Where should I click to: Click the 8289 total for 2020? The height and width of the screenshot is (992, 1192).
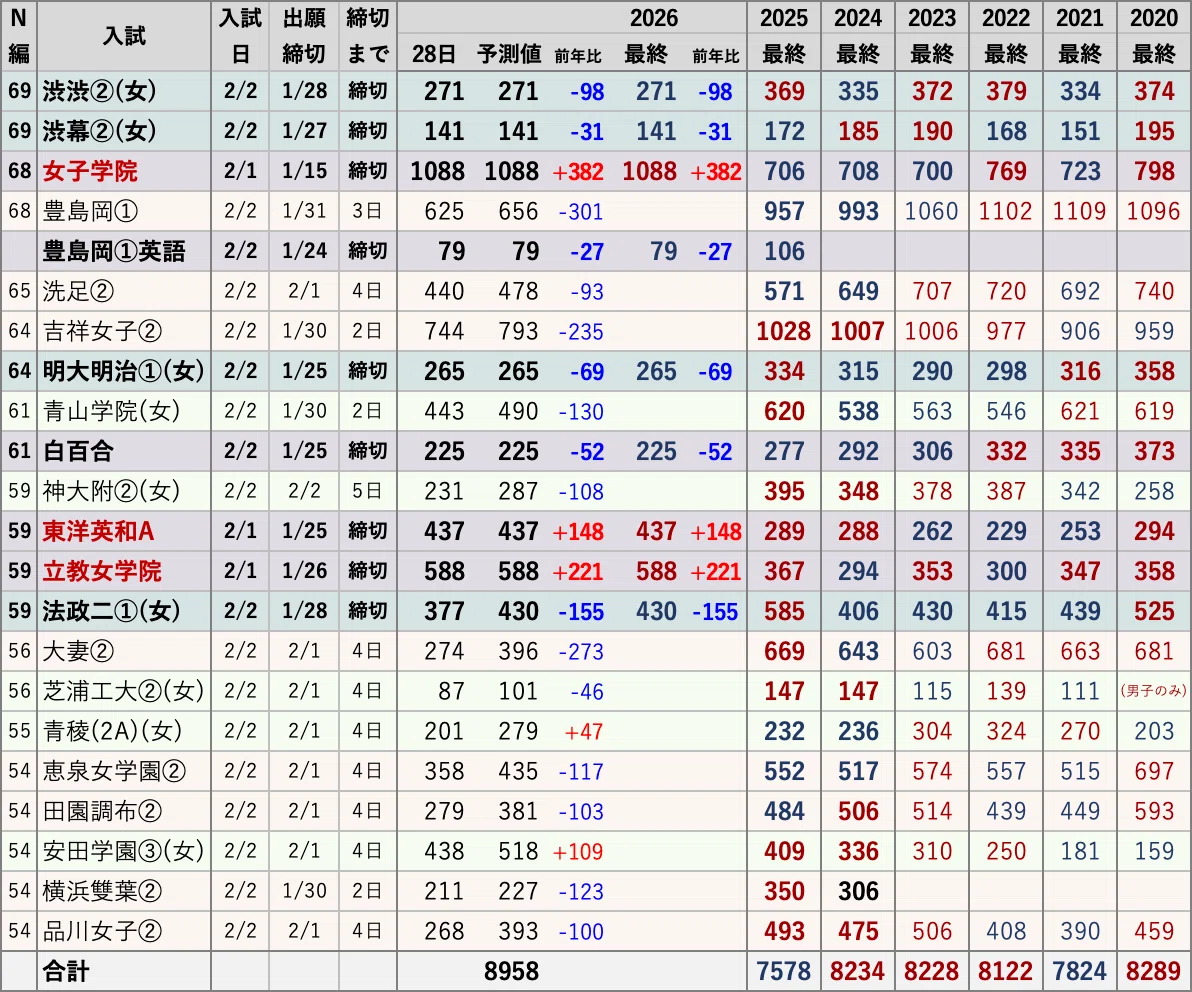click(1154, 971)
